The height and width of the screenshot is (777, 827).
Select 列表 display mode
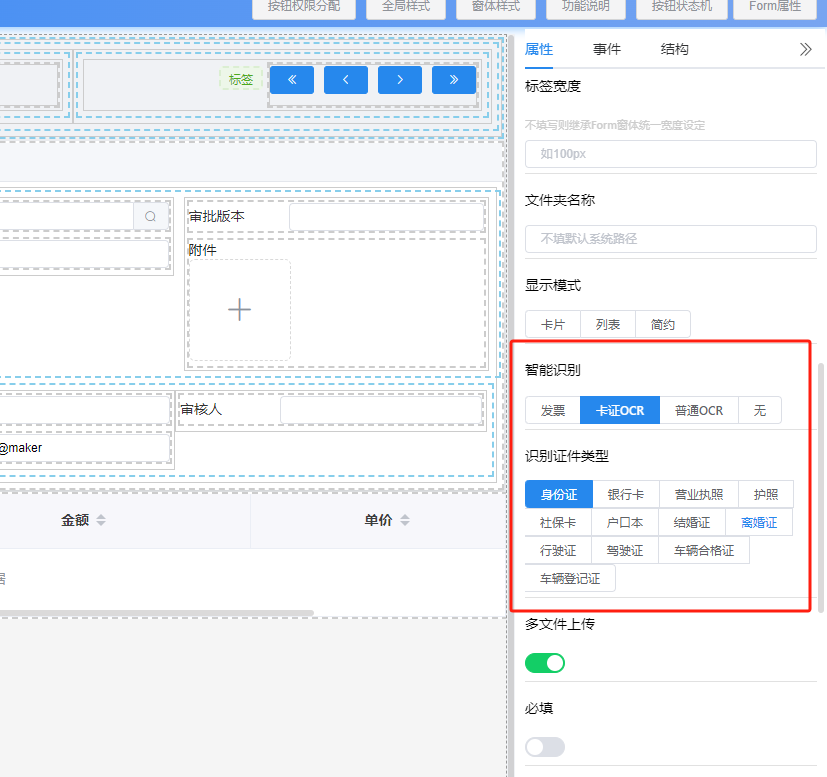pos(608,324)
